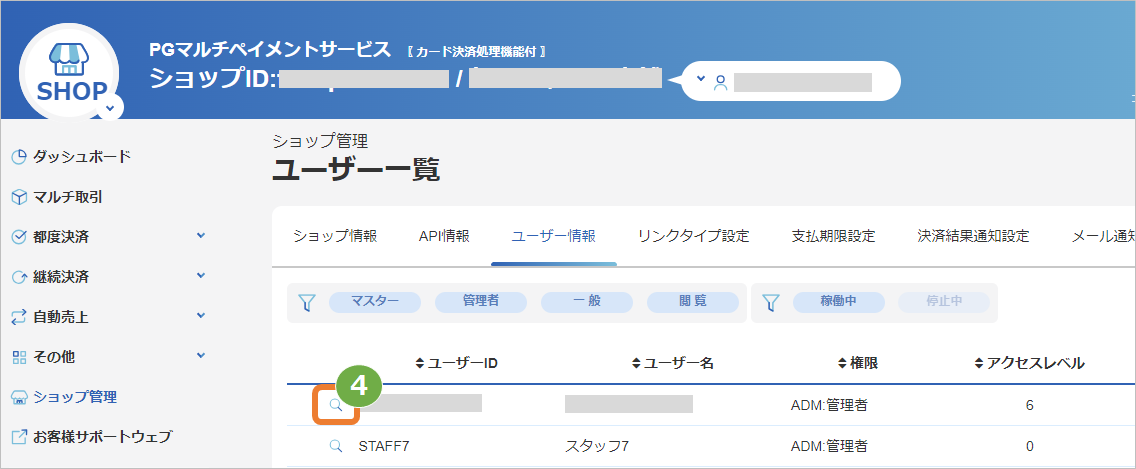Click the 継続決済 cycle icon
This screenshot has height=469, width=1136.
(20, 278)
